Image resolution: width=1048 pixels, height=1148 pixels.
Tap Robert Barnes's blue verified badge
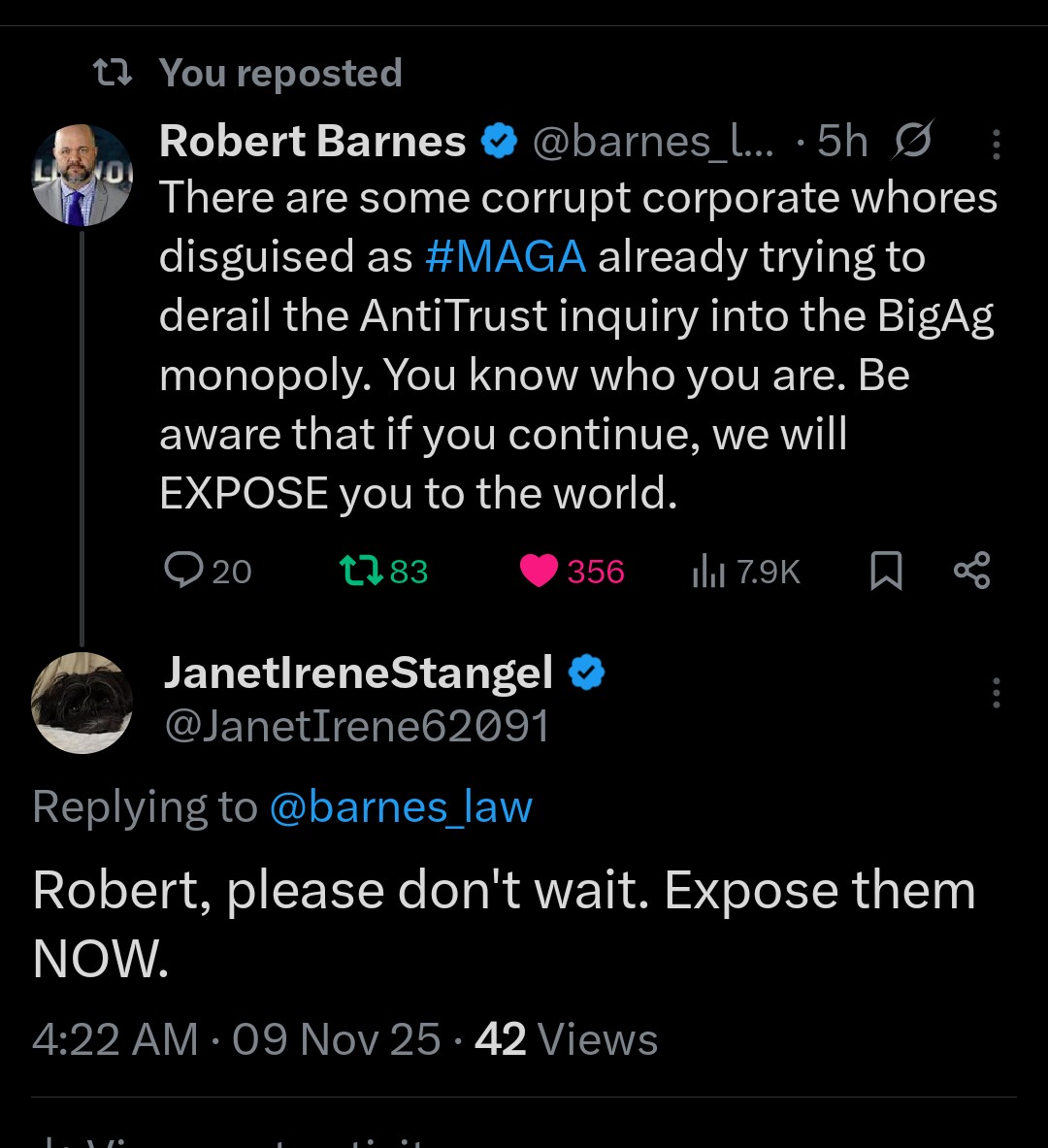click(x=500, y=142)
